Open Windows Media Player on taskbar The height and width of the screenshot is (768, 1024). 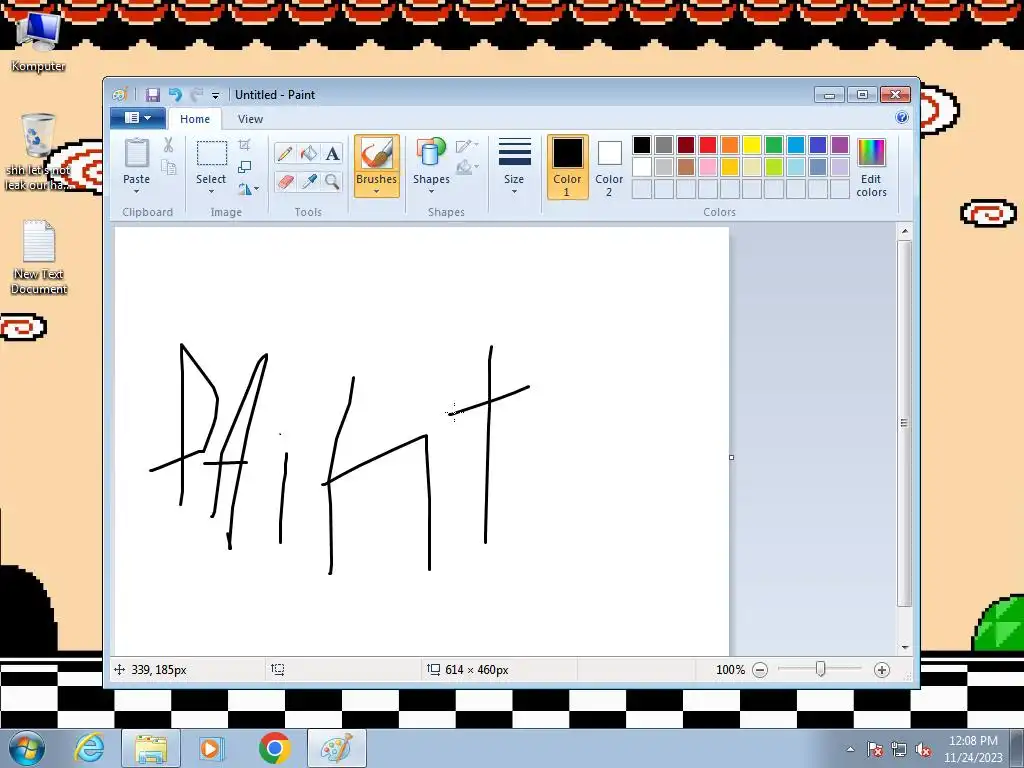[212, 748]
